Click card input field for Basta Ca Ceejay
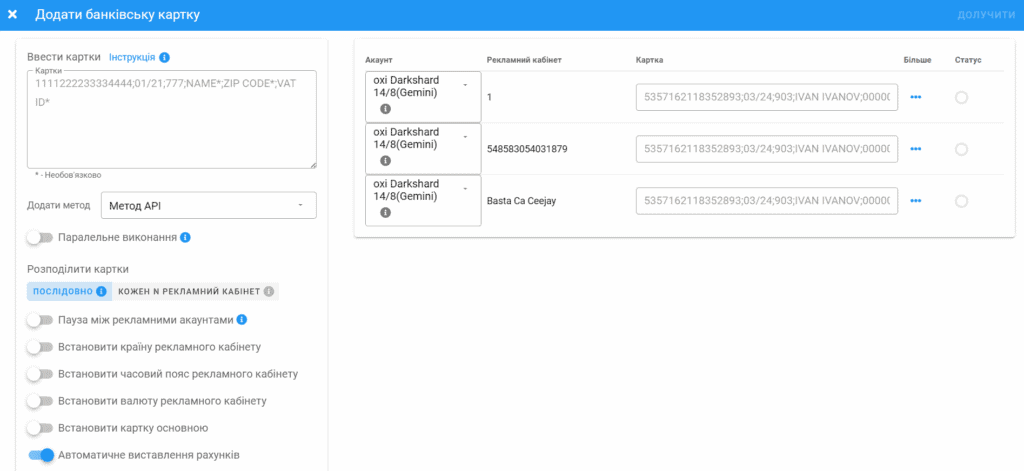 point(767,201)
